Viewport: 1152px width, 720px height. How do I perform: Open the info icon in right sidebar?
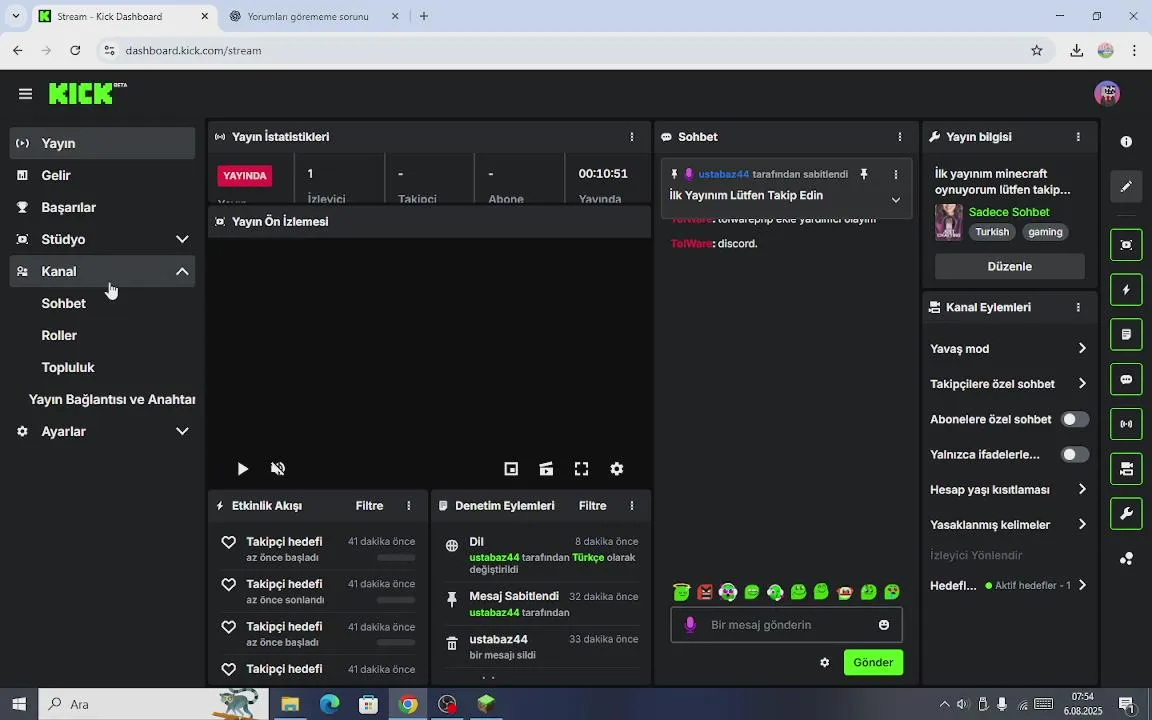(x=1126, y=142)
